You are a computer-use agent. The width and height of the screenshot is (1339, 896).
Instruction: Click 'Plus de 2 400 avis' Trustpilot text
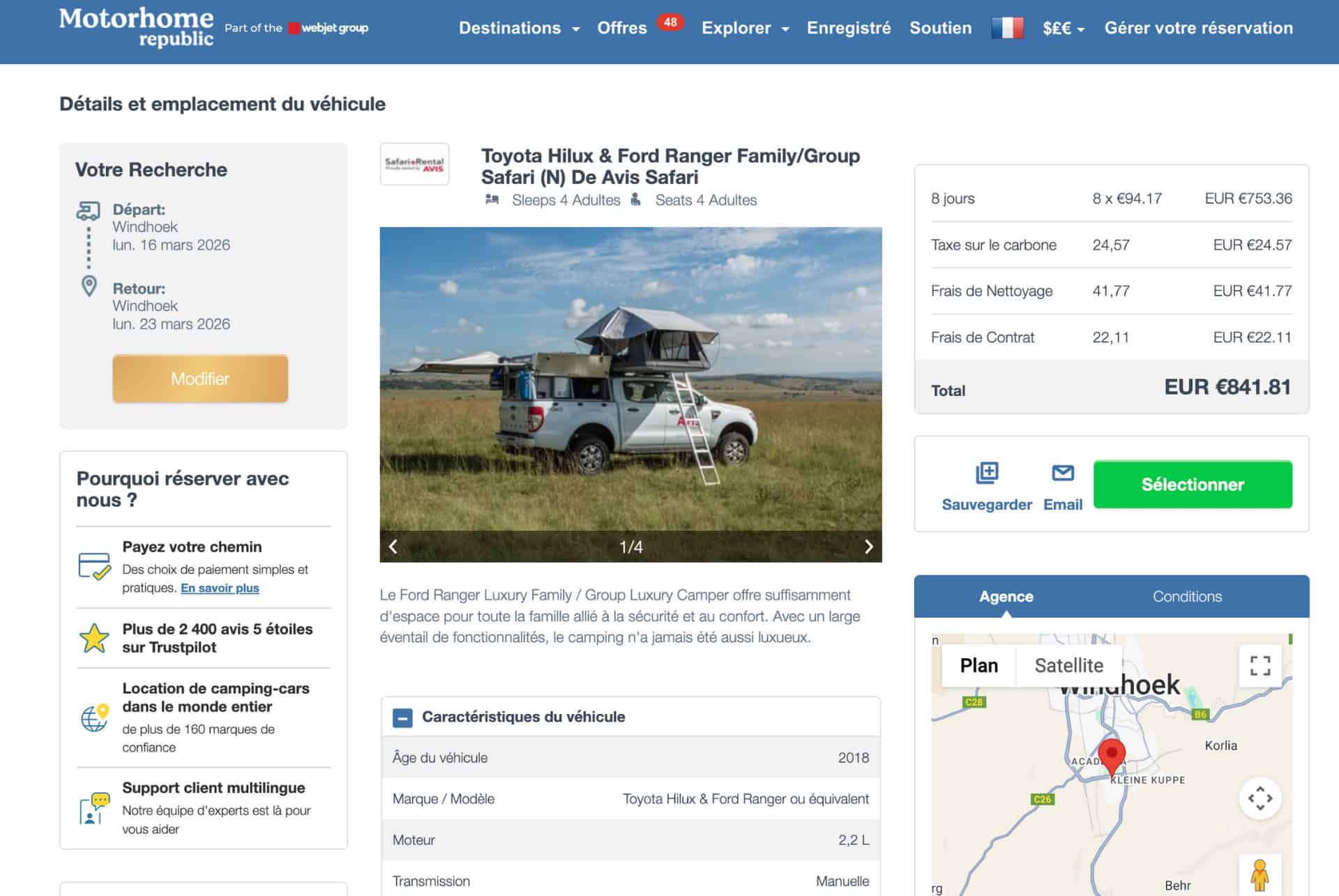tap(217, 638)
